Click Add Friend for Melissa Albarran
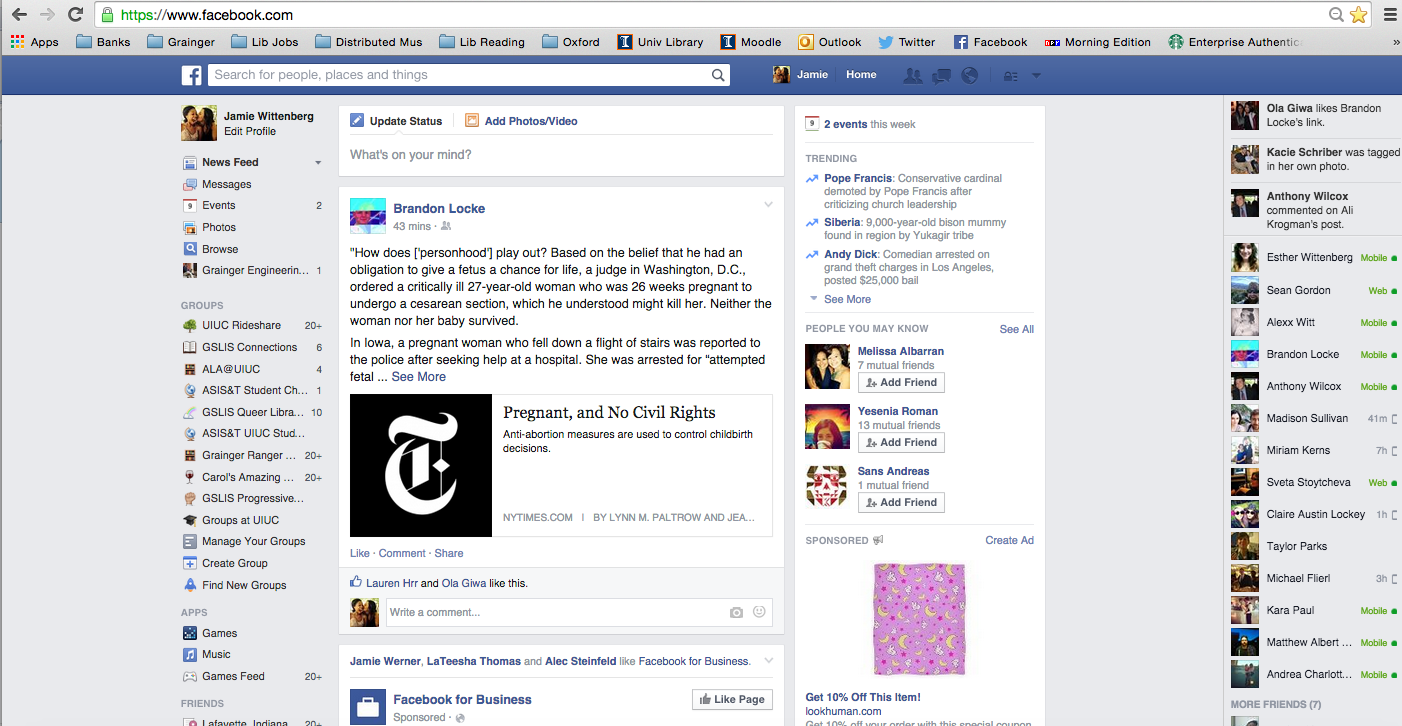This screenshot has width=1402, height=726. 901,382
